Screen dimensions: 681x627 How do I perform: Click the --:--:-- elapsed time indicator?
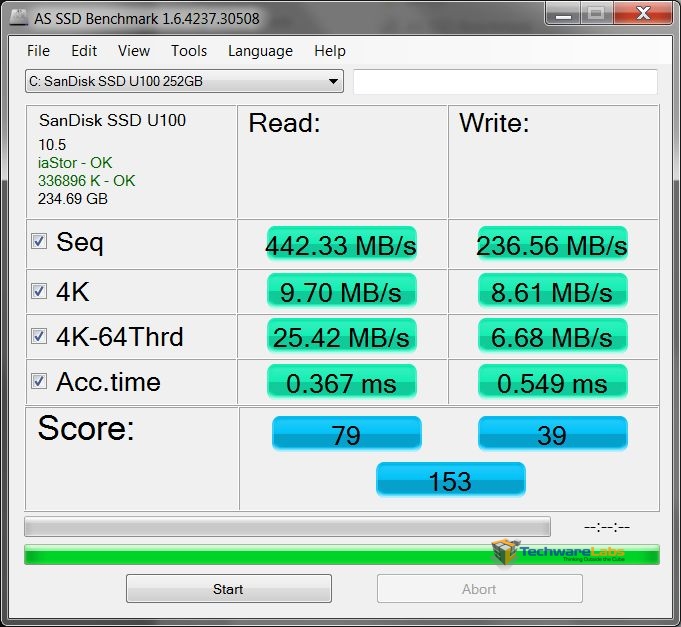607,527
